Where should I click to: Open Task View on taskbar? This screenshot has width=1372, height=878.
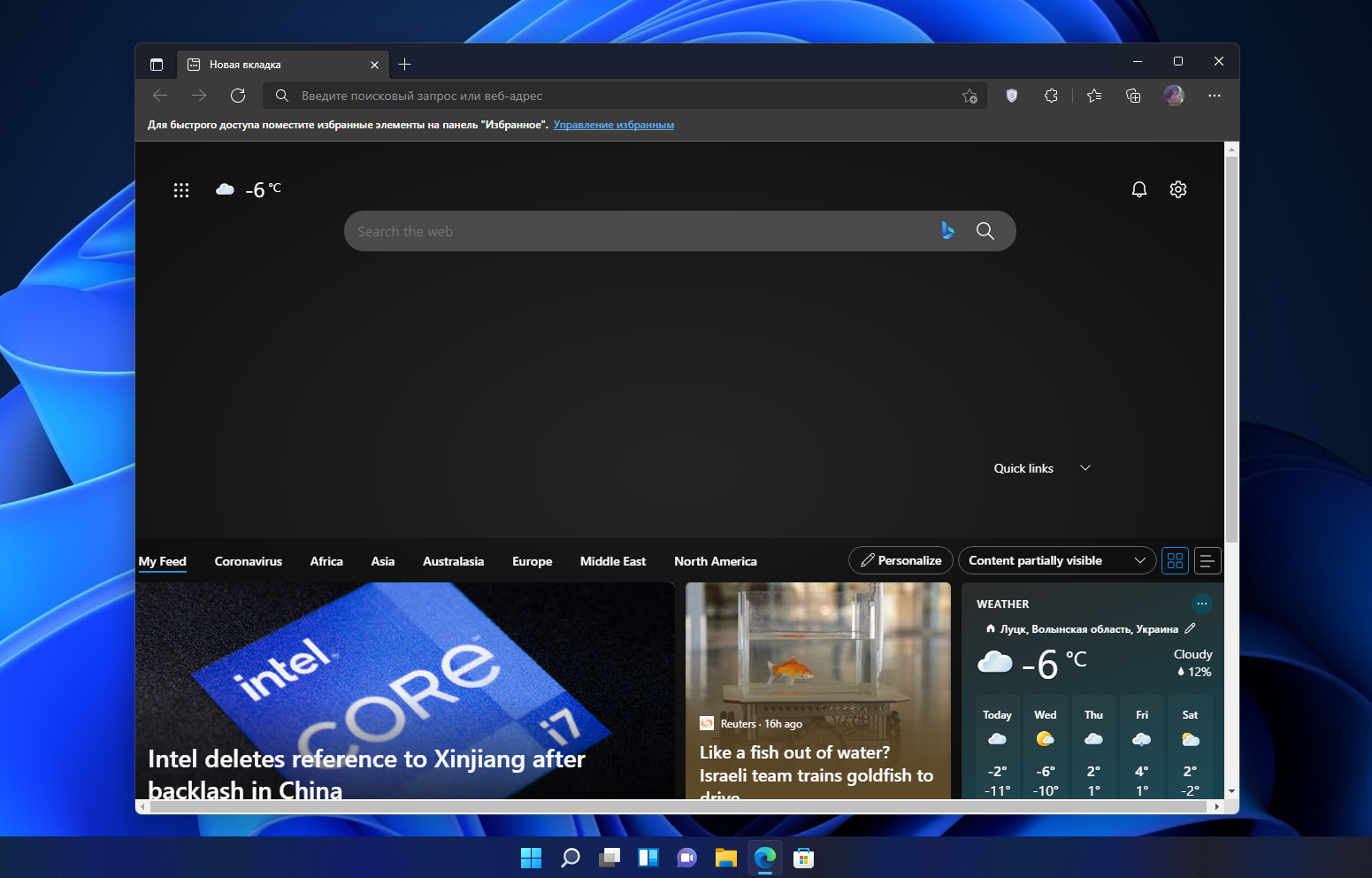609,858
